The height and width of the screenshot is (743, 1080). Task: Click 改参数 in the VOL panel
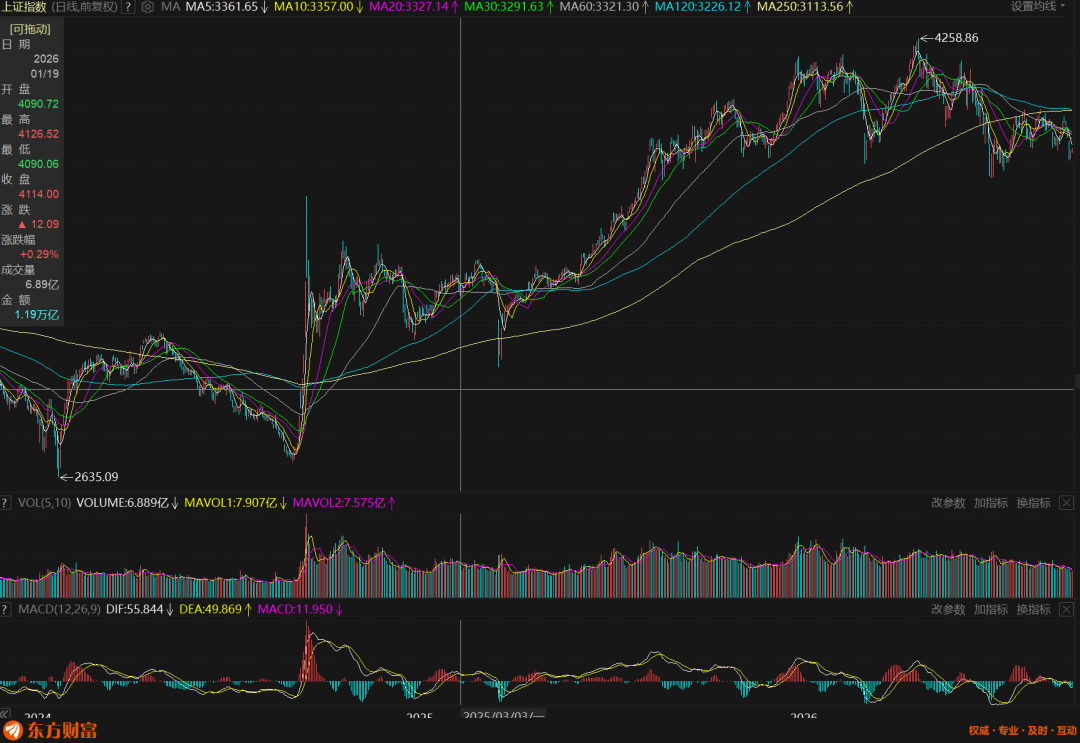(x=948, y=503)
